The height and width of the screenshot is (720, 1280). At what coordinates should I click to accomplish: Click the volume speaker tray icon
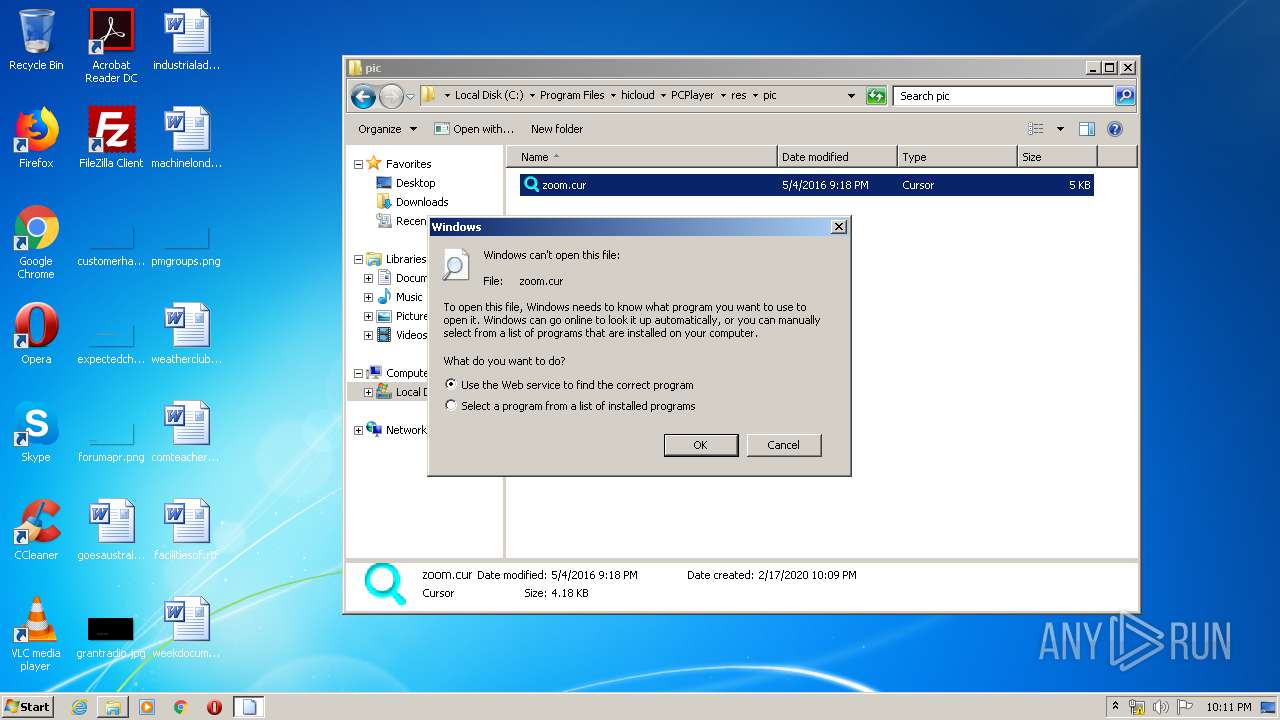tap(1161, 707)
